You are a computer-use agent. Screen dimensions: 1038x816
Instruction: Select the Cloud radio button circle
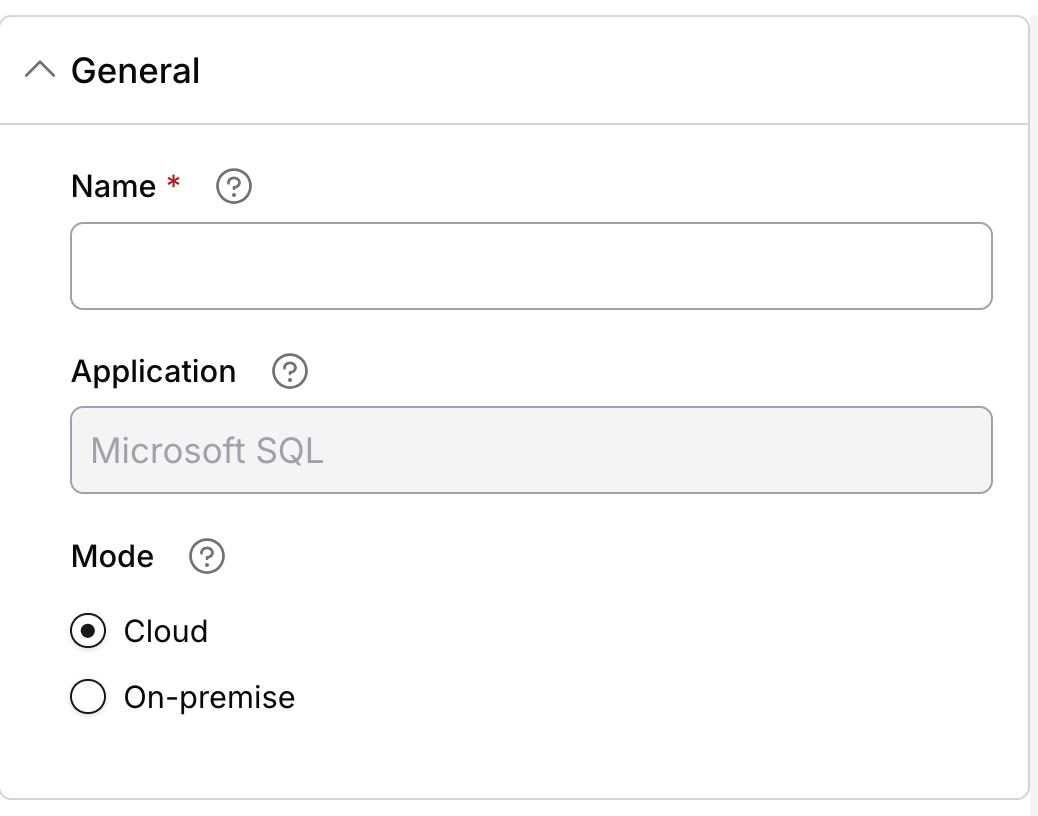[88, 632]
